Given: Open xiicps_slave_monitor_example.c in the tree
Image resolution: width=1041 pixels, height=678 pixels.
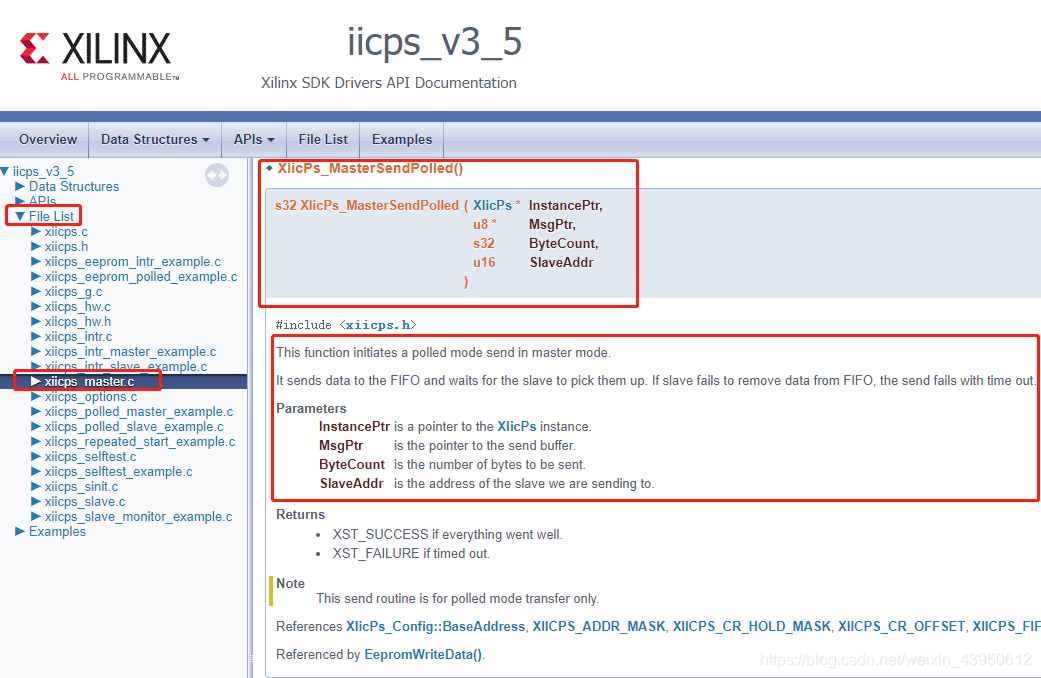Looking at the screenshot, I should pyautogui.click(x=138, y=517).
